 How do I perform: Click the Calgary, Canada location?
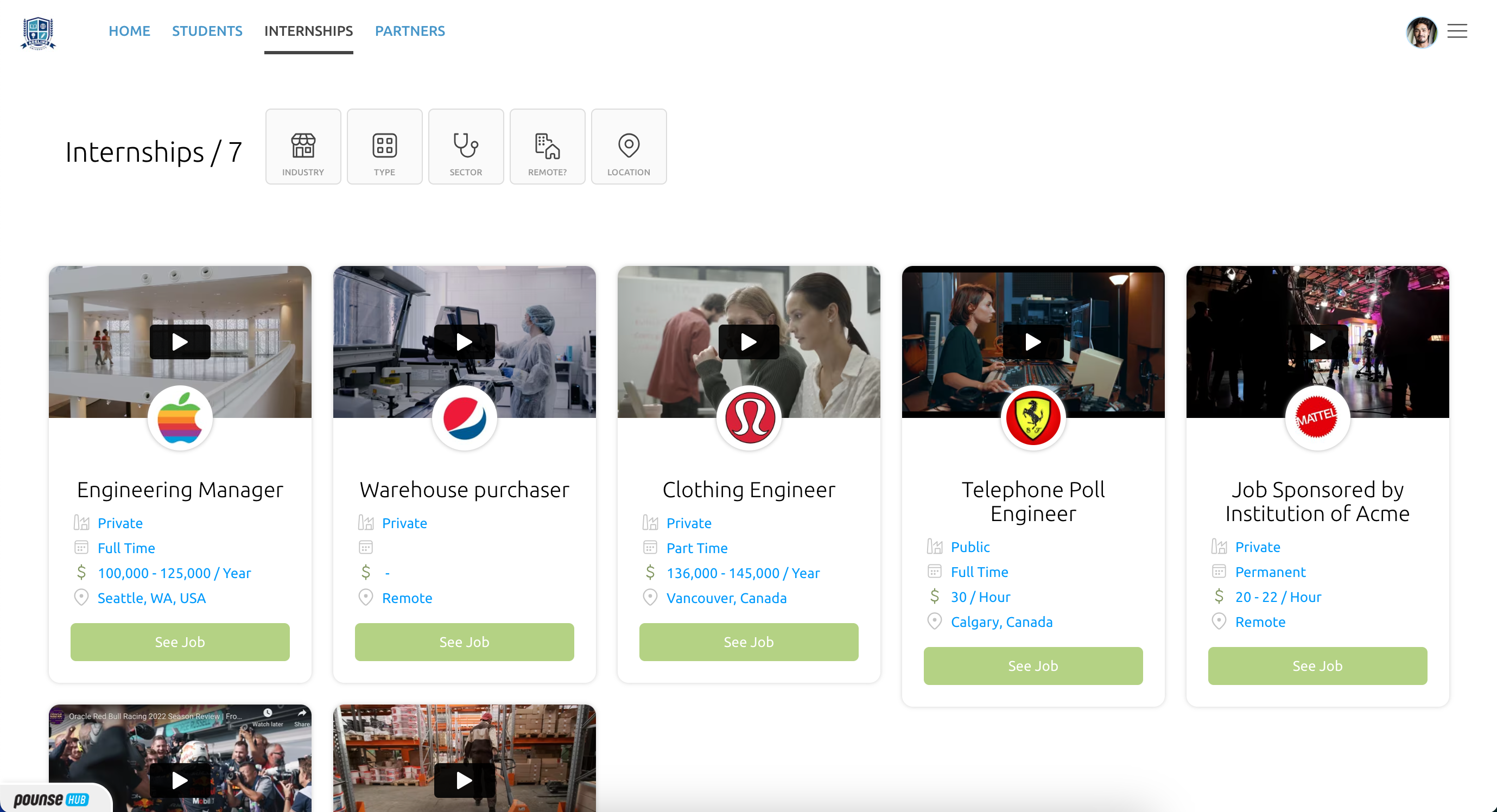click(x=1001, y=622)
